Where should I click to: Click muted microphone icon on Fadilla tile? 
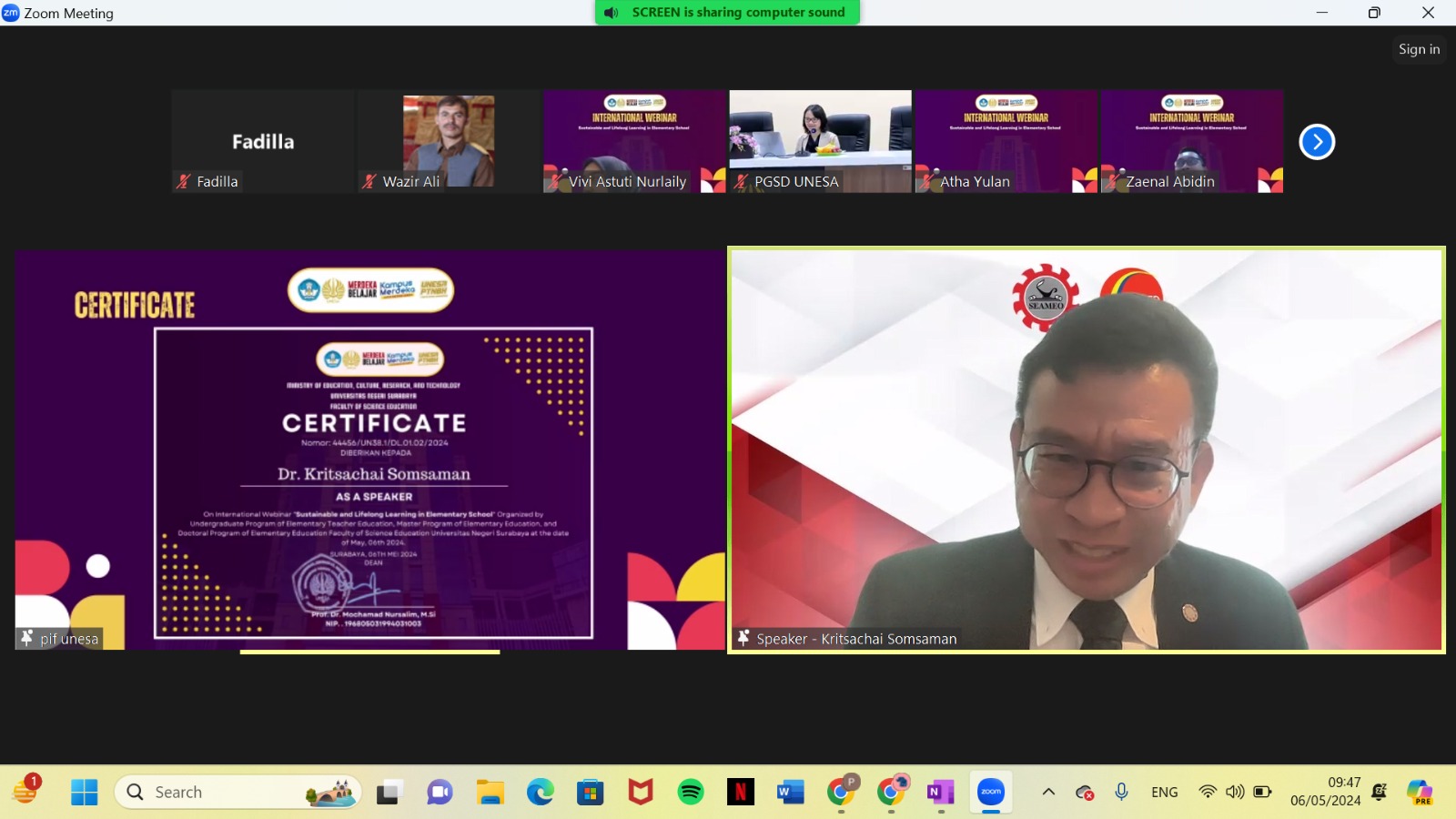point(184,182)
